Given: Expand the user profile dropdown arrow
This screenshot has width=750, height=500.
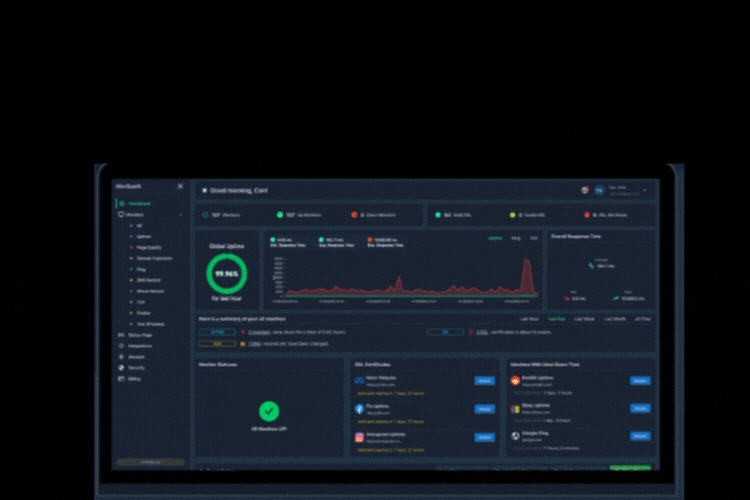Looking at the screenshot, I should [645, 190].
